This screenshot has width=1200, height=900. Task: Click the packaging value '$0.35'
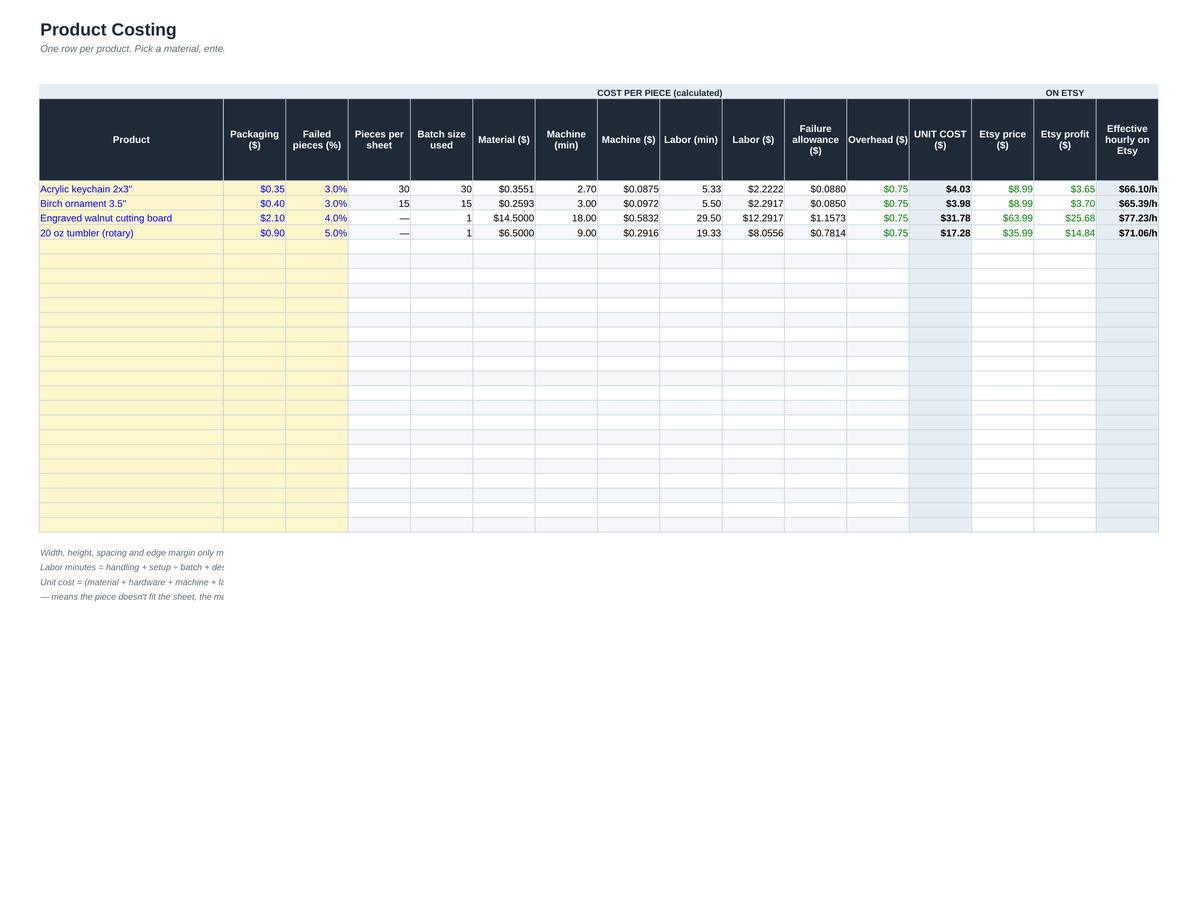[x=254, y=189]
